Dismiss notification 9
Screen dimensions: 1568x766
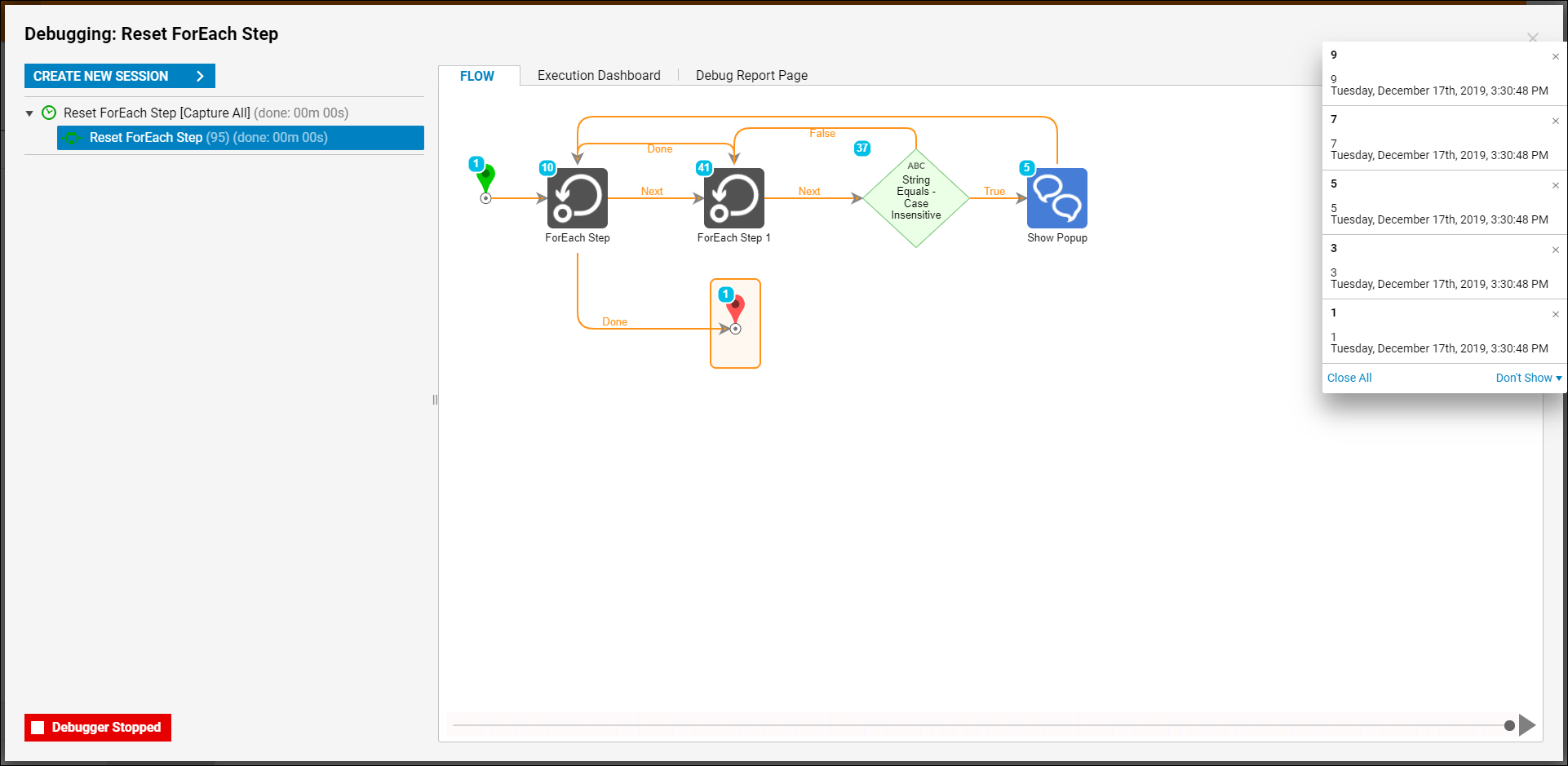(1556, 56)
